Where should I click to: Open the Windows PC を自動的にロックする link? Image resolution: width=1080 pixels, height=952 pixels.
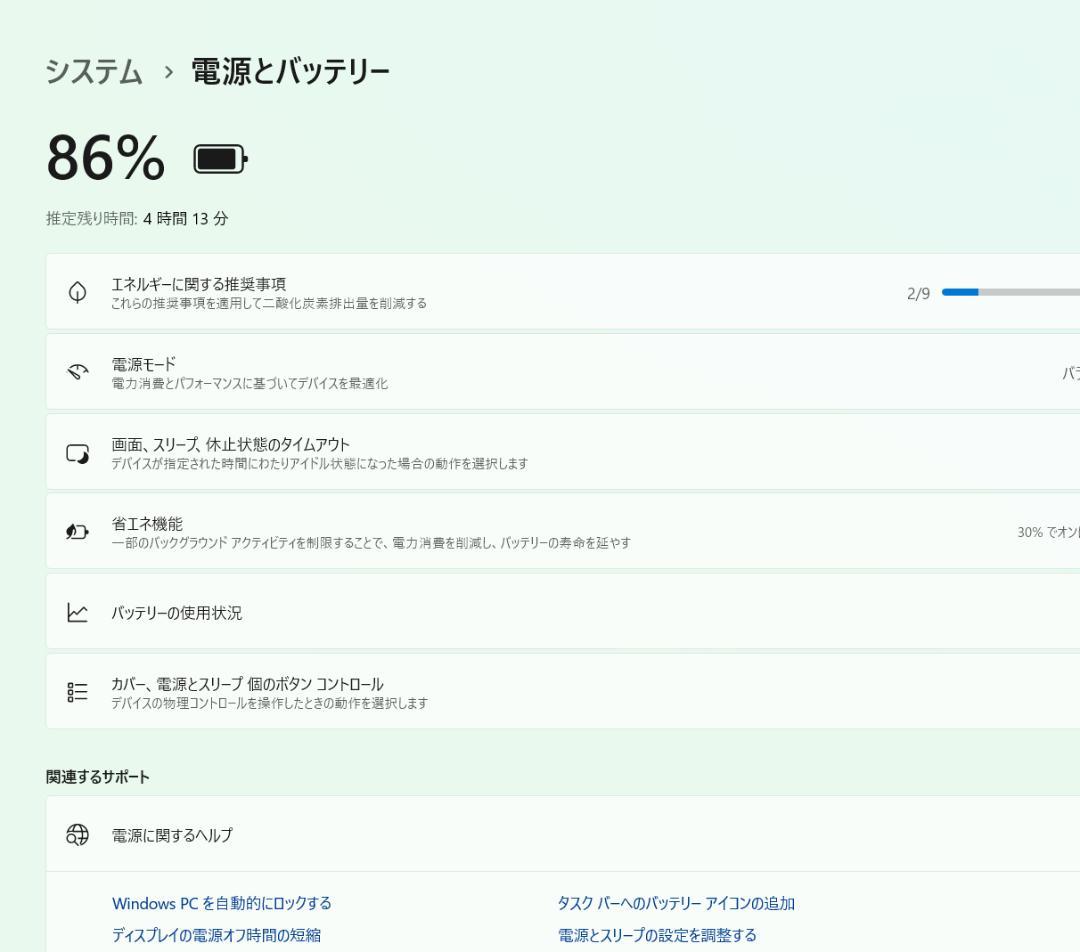(x=222, y=903)
